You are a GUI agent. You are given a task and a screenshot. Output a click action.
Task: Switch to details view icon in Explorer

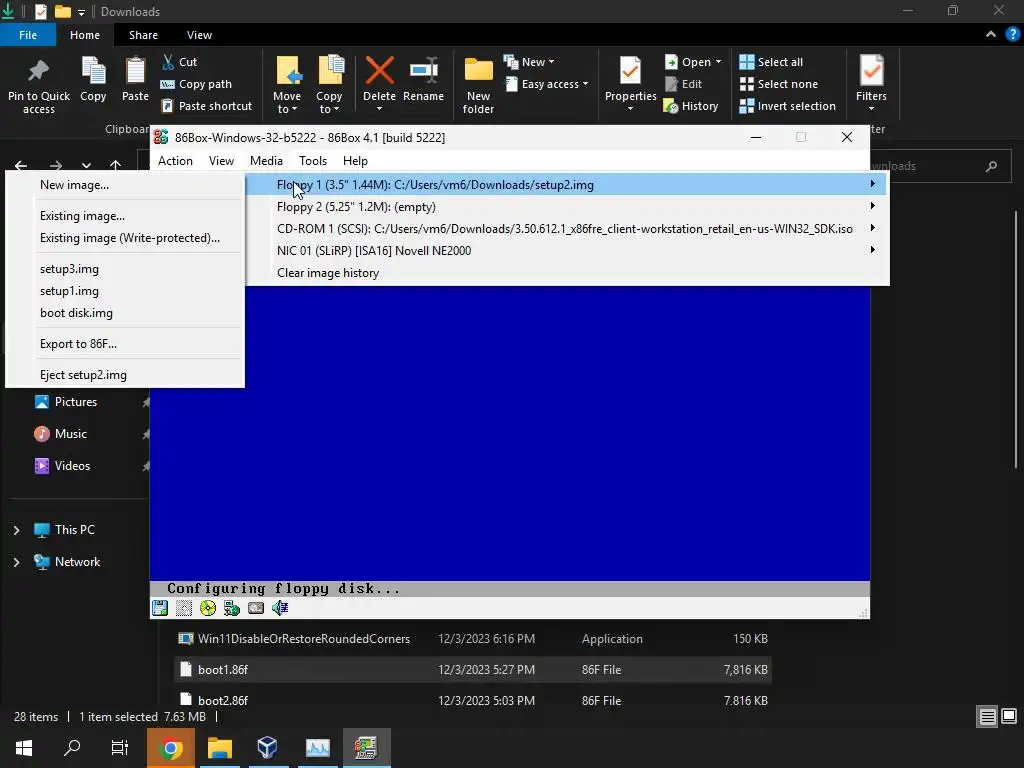click(x=987, y=717)
